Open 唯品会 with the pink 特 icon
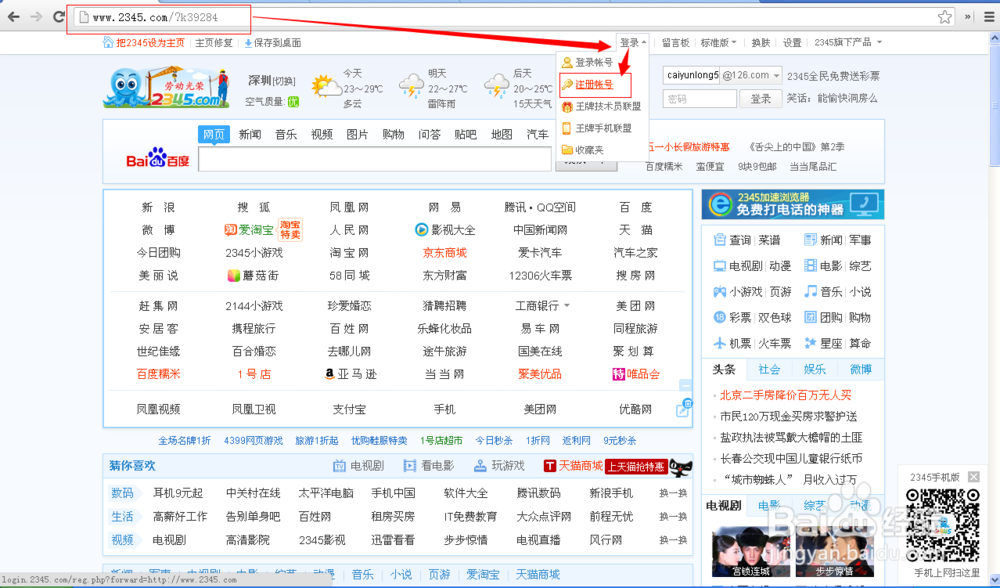The image size is (1000, 588). coord(636,374)
